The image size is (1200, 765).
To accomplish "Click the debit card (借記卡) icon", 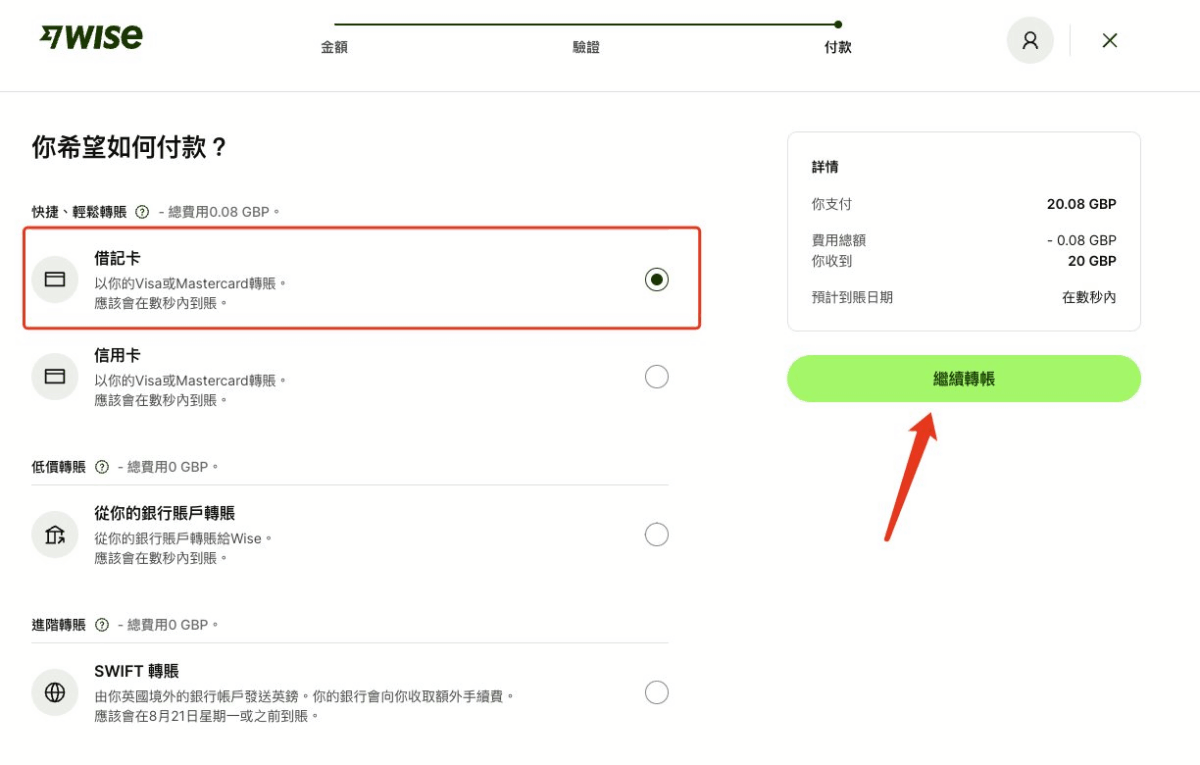I will 55,279.
